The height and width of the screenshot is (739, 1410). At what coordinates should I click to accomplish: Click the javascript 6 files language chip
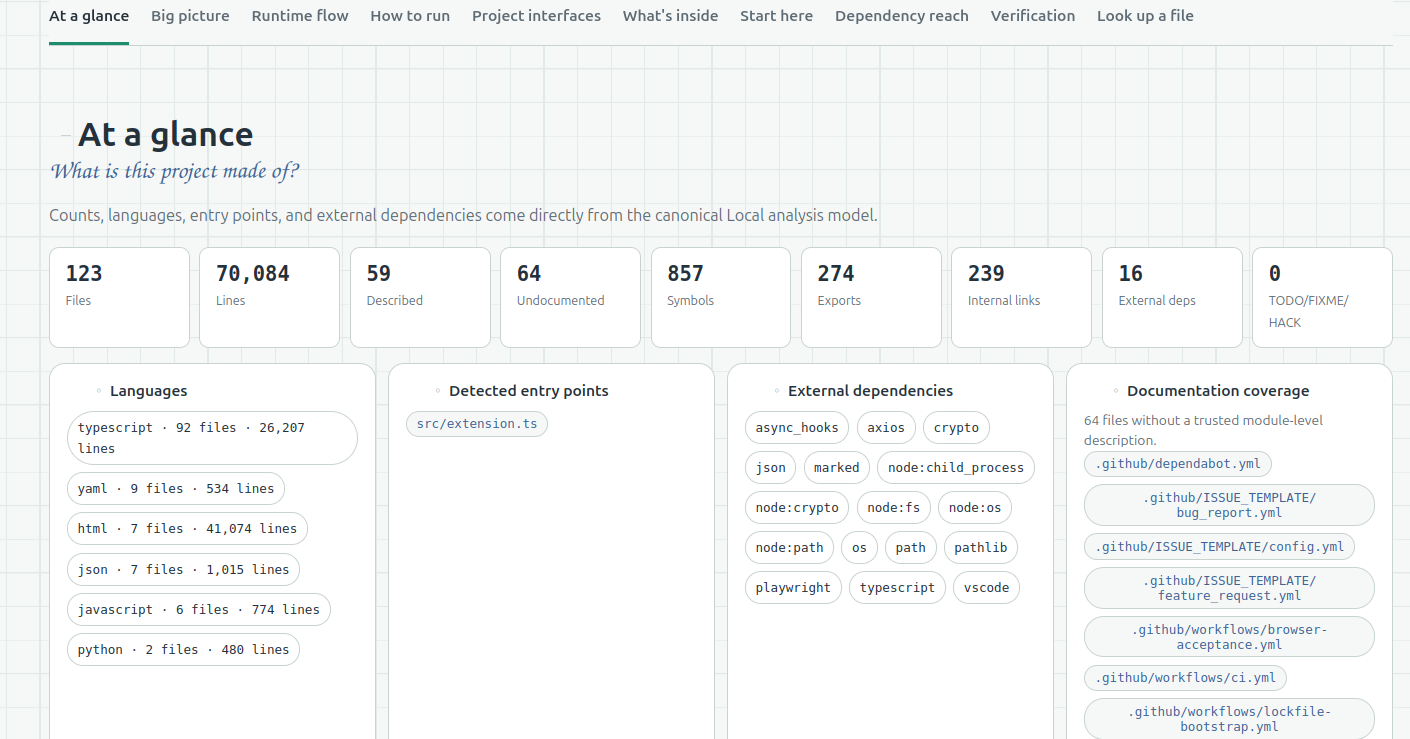pos(199,609)
